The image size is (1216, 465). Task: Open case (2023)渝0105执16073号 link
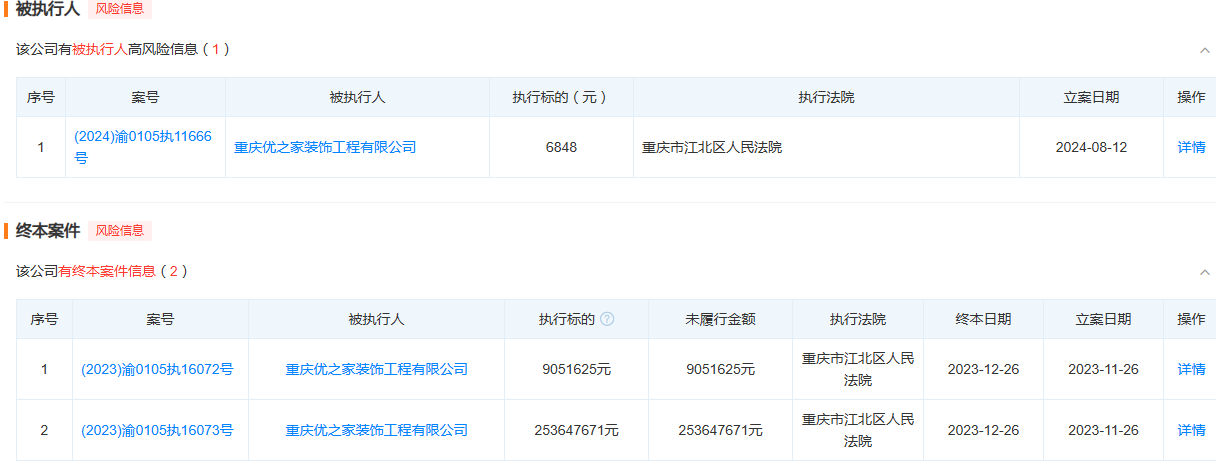[x=157, y=430]
